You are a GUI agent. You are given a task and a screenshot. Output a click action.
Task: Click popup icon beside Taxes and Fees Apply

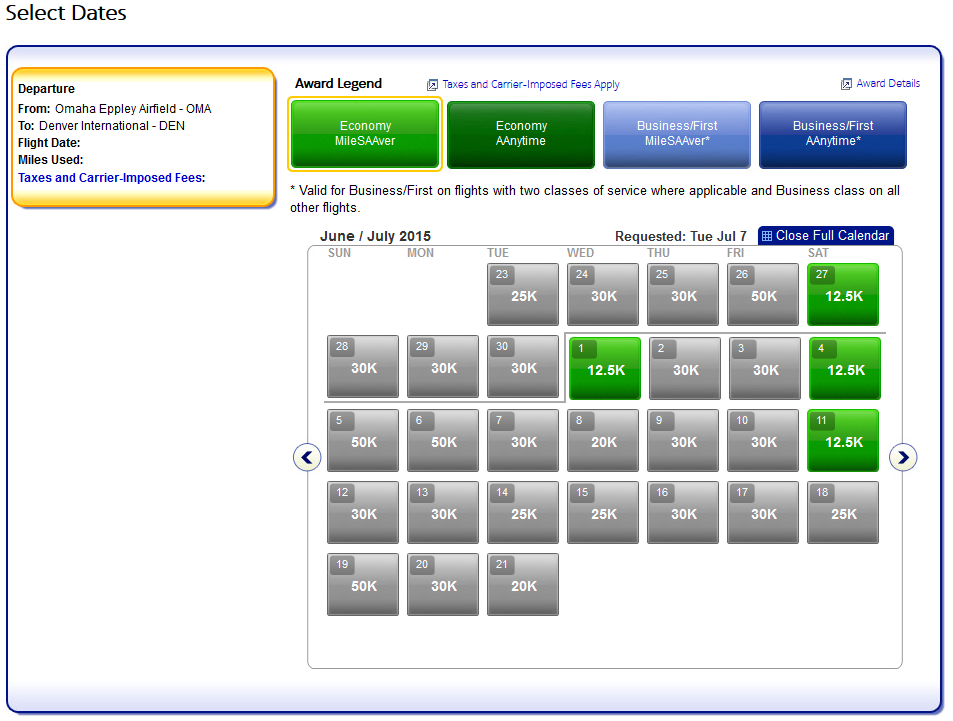[x=433, y=85]
